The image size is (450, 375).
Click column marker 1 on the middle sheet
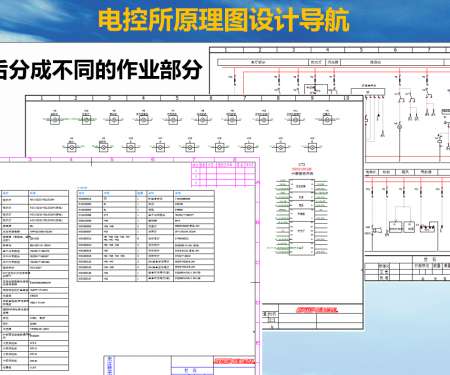tap(42, 98)
